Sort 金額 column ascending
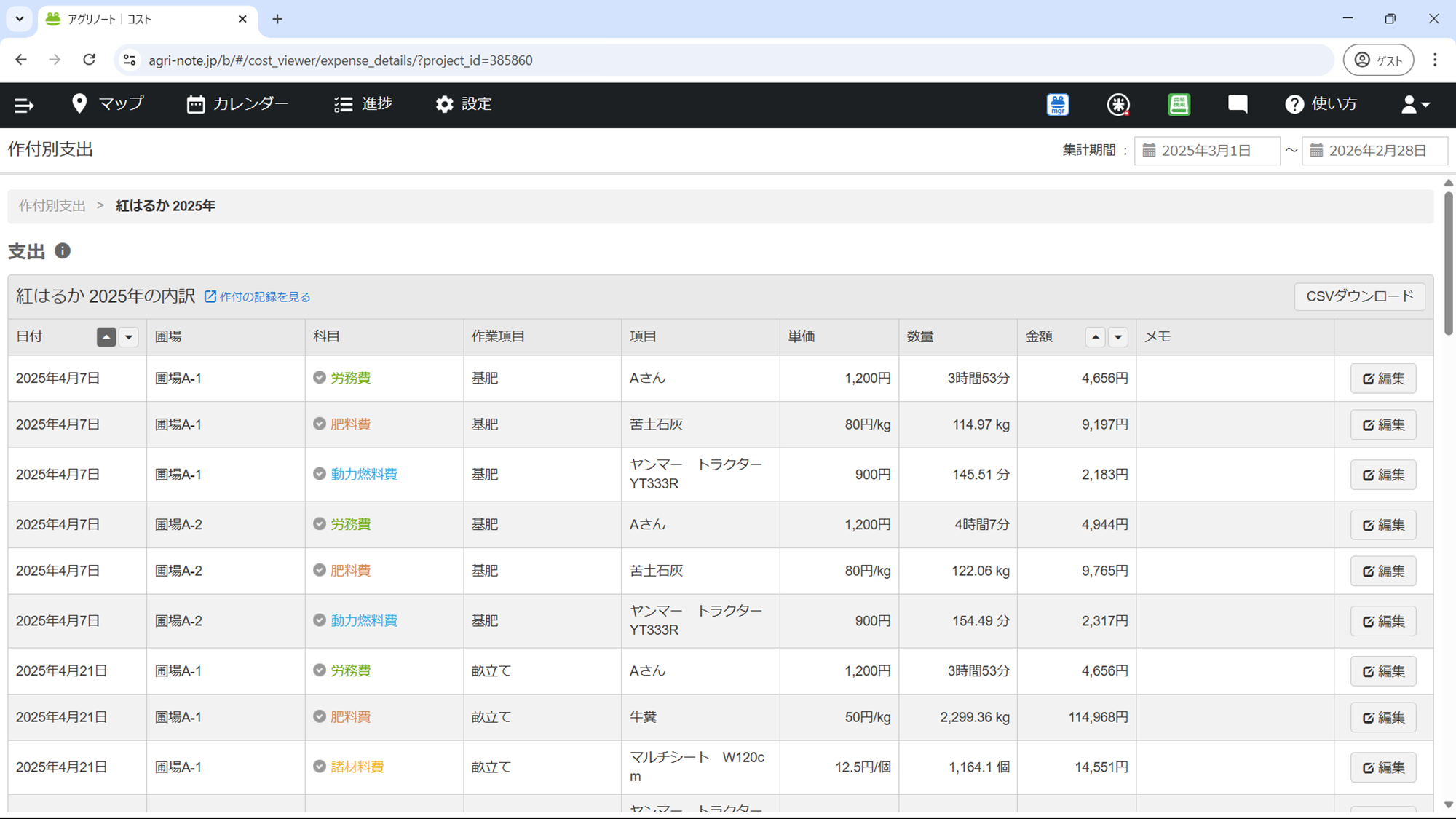Image resolution: width=1456 pixels, height=819 pixels. click(1095, 337)
